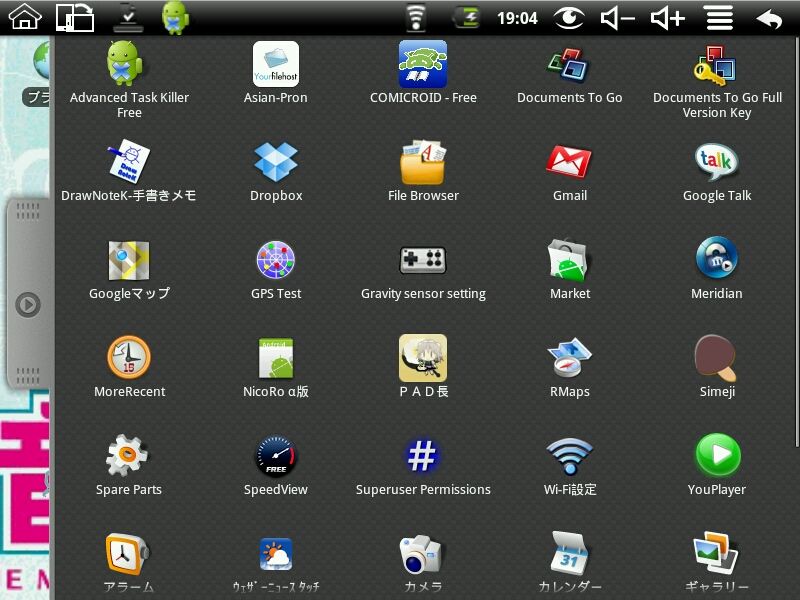Decrease volume with the speaker minus button
800x600 pixels.
617,18
